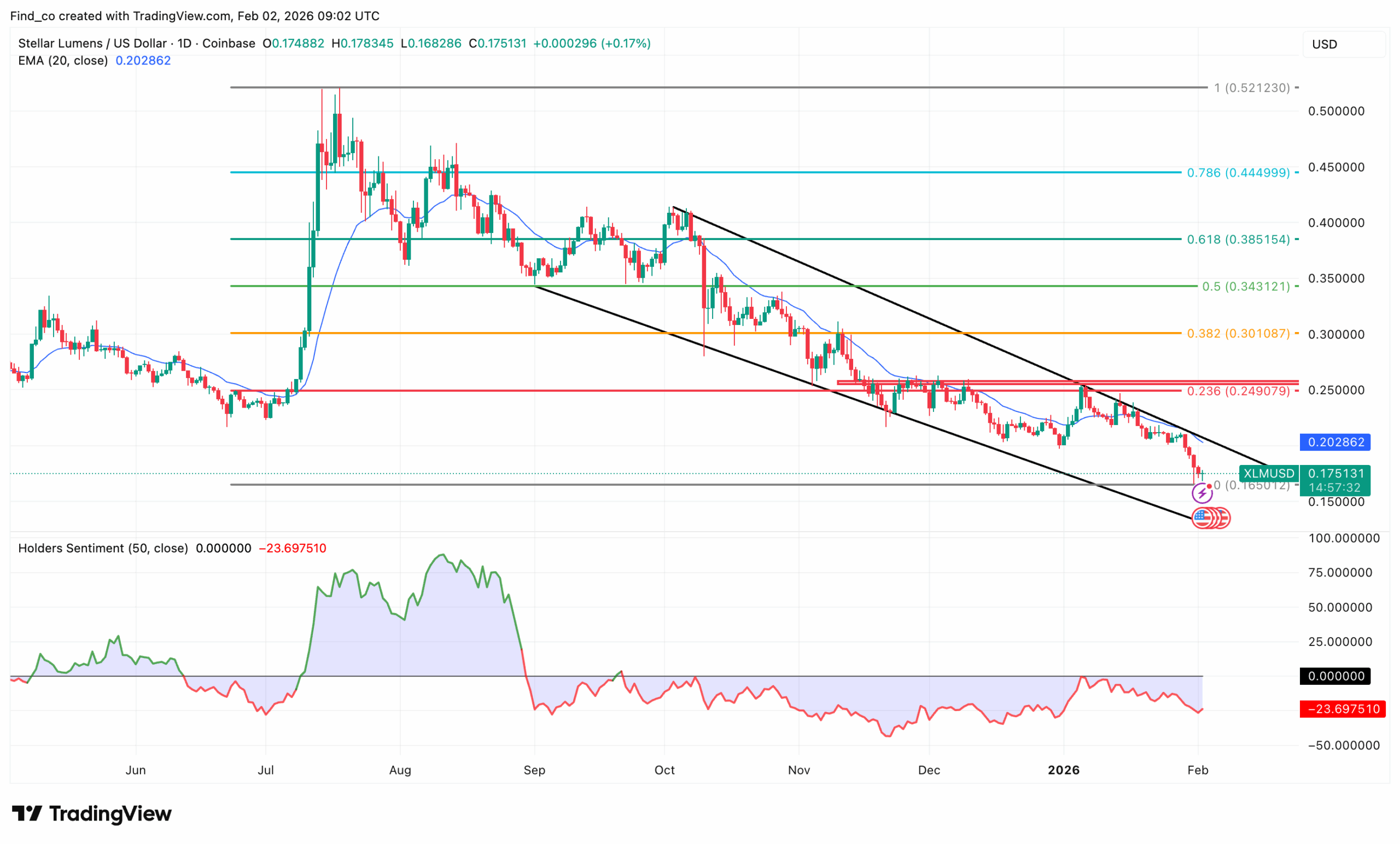
Task: Click Coinbase in the symbol legend
Action: pyautogui.click(x=229, y=43)
